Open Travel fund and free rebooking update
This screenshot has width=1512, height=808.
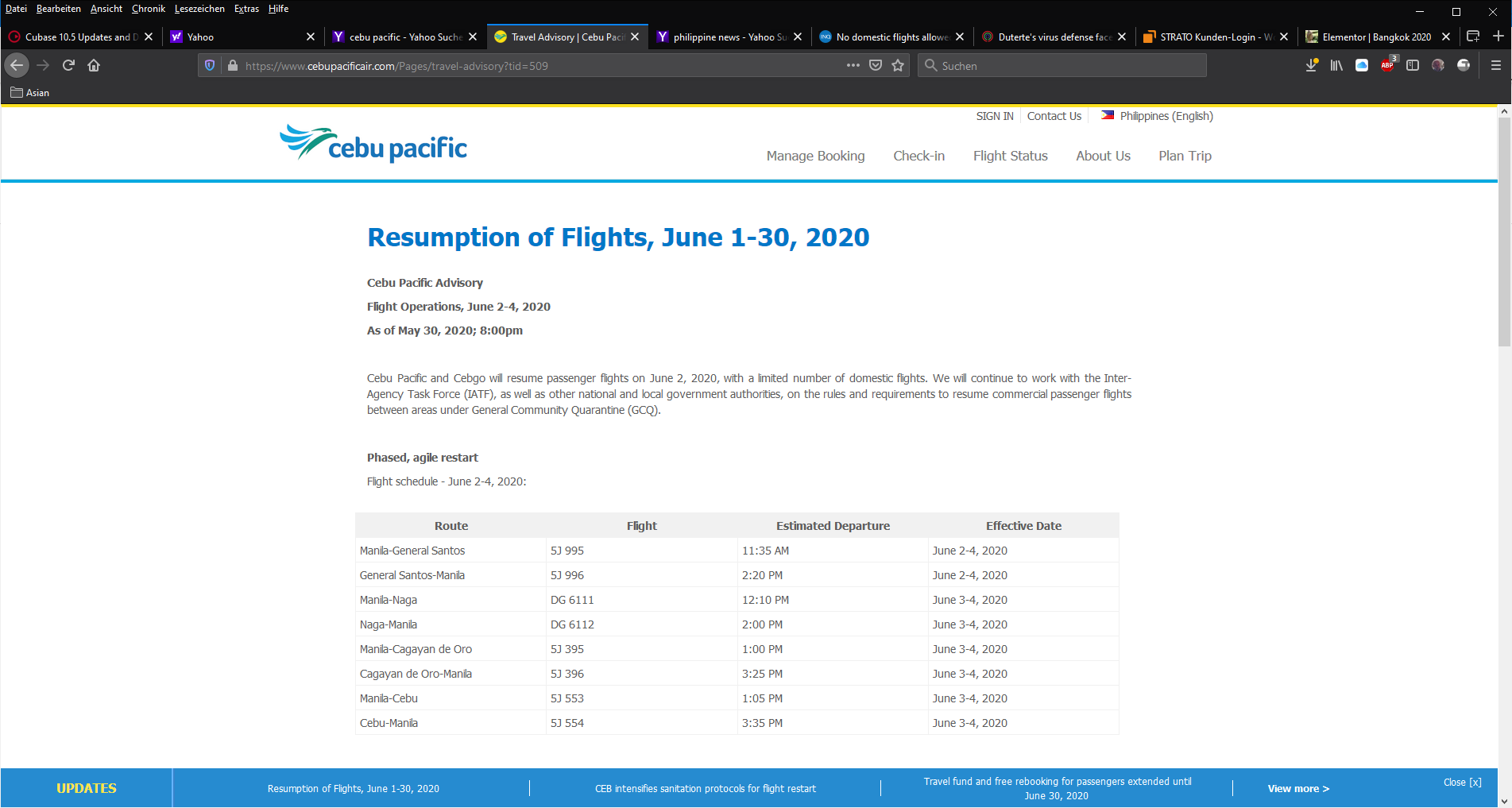tap(1058, 788)
